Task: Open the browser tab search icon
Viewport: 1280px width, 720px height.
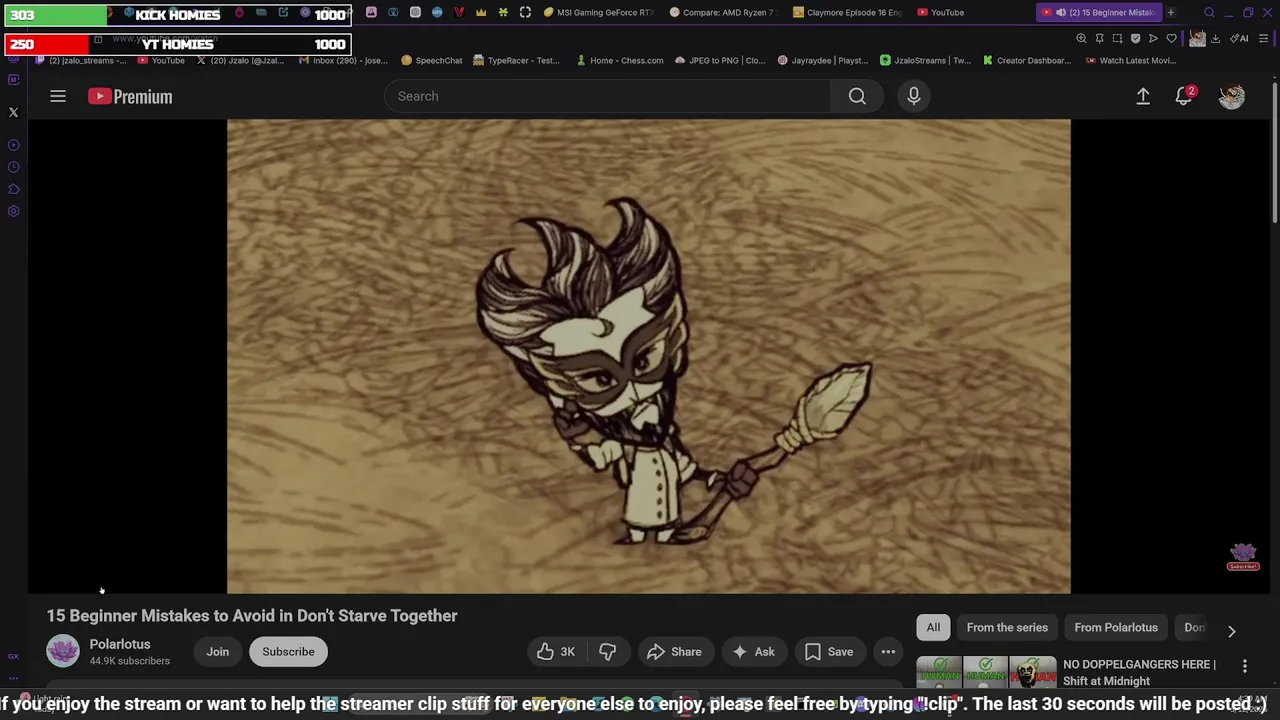Action: (1209, 12)
